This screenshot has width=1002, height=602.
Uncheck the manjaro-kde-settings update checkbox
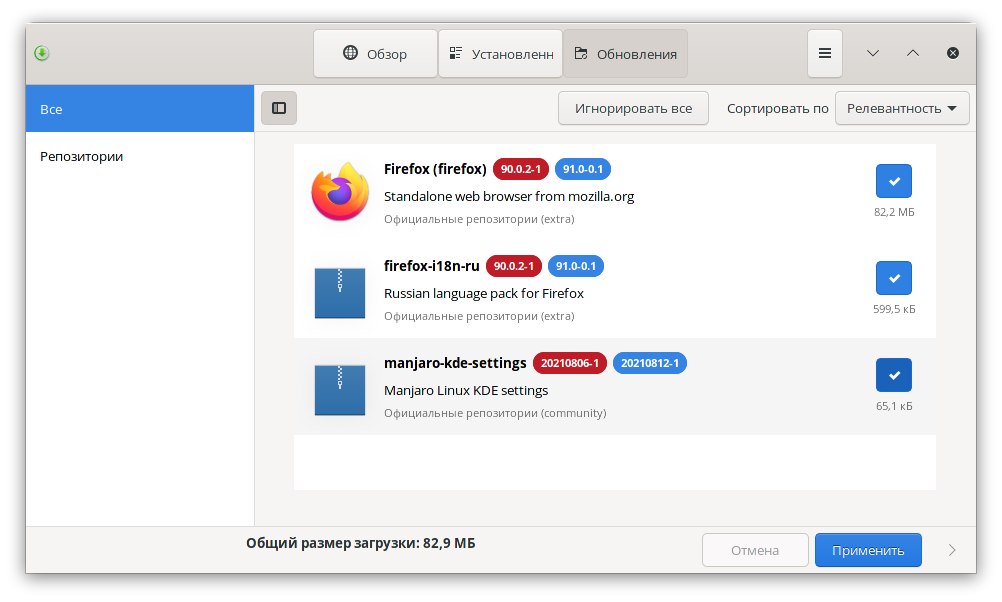tap(893, 375)
